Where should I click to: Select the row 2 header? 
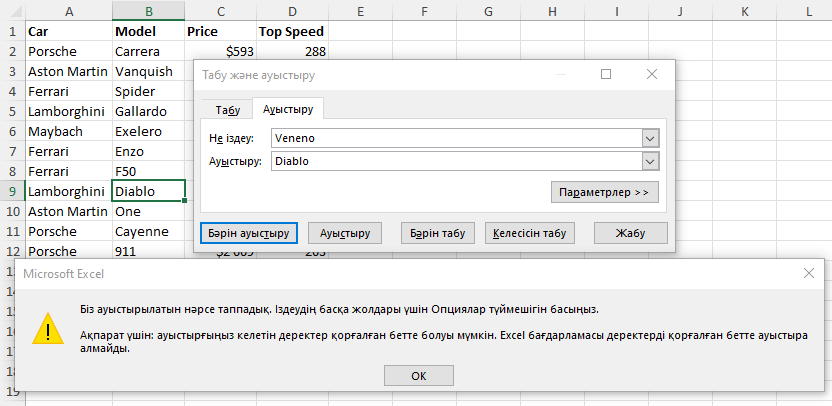point(11,51)
